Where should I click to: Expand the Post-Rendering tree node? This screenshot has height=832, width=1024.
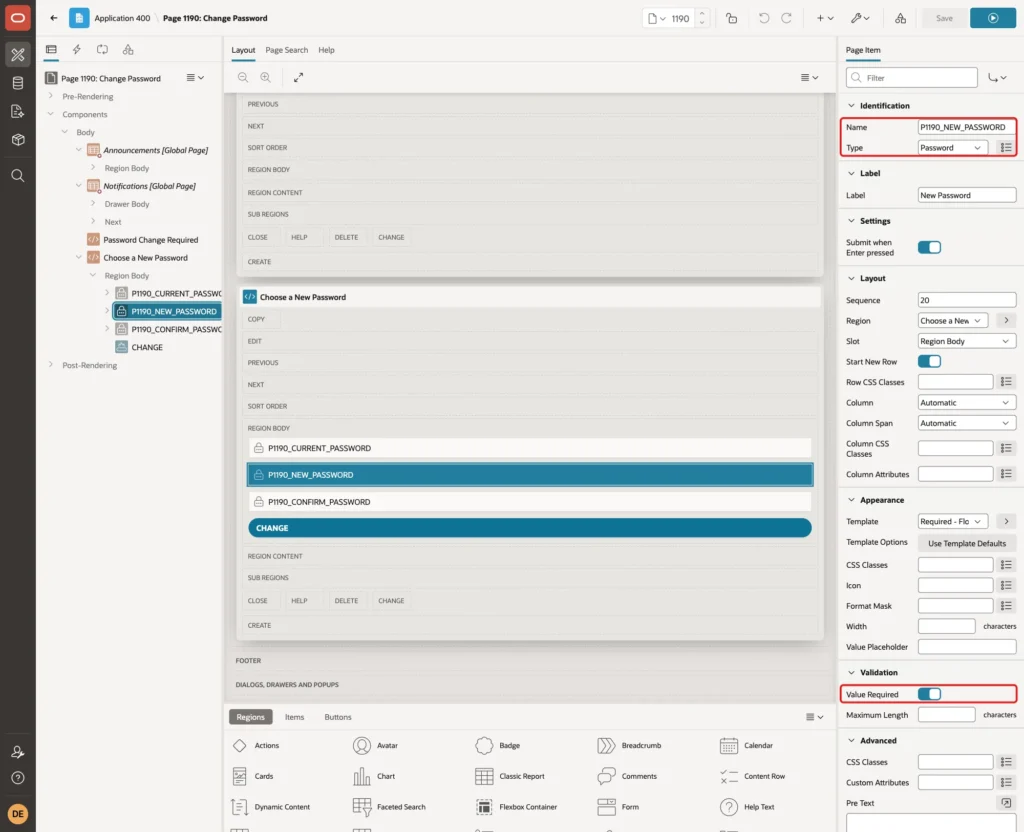pyautogui.click(x=50, y=365)
